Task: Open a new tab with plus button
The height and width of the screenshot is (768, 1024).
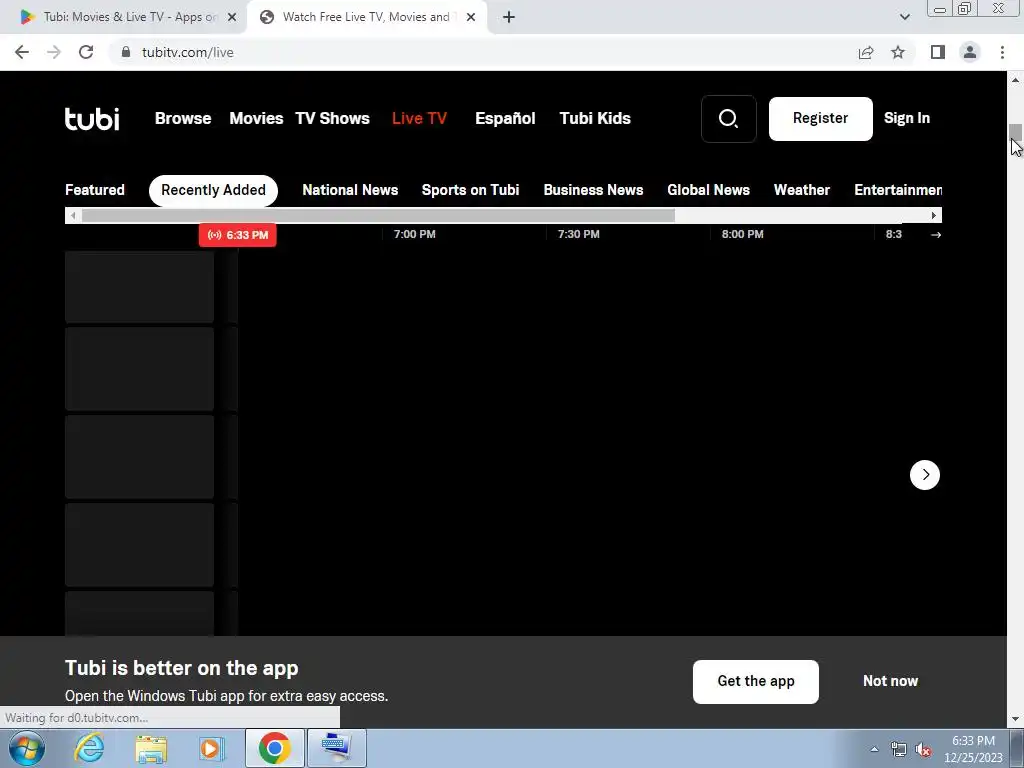Action: click(x=509, y=17)
